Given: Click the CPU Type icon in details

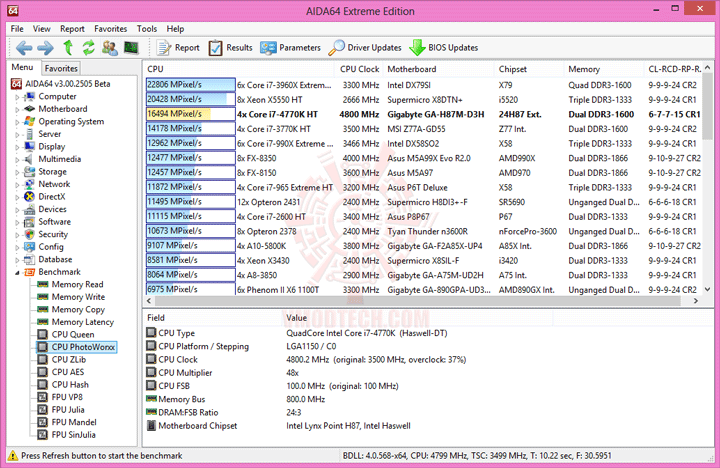Looking at the screenshot, I should pyautogui.click(x=151, y=333).
